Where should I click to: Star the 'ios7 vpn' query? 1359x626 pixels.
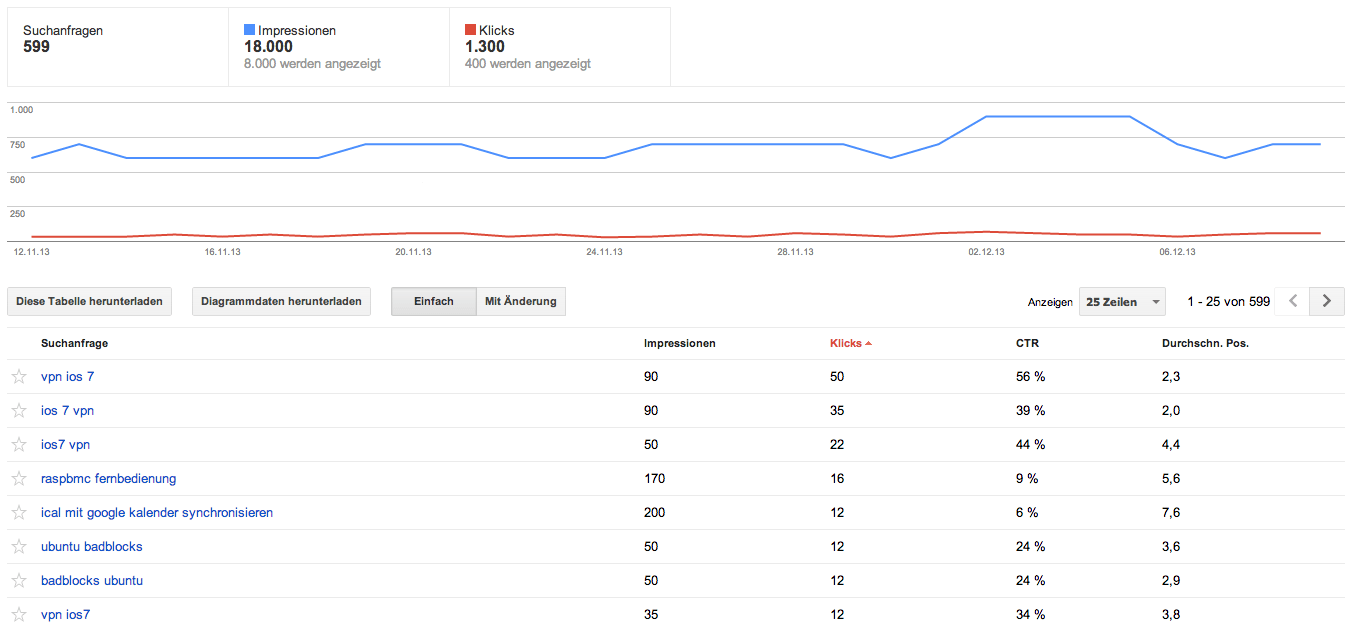tap(19, 445)
